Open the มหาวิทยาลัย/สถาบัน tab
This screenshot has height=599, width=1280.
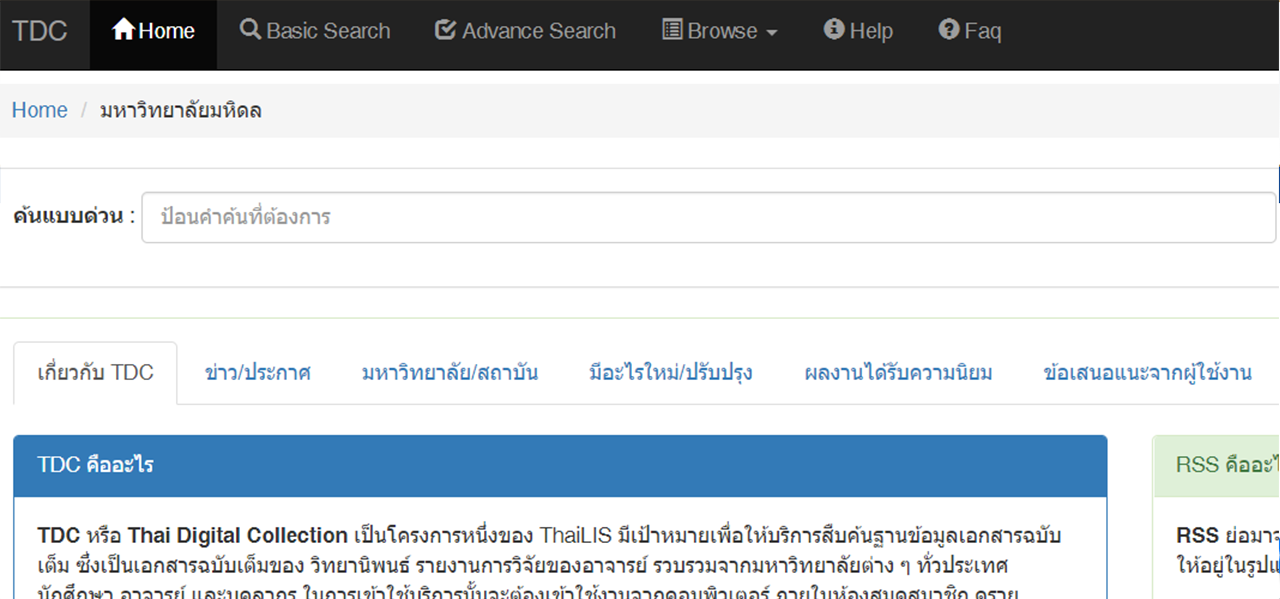click(450, 373)
